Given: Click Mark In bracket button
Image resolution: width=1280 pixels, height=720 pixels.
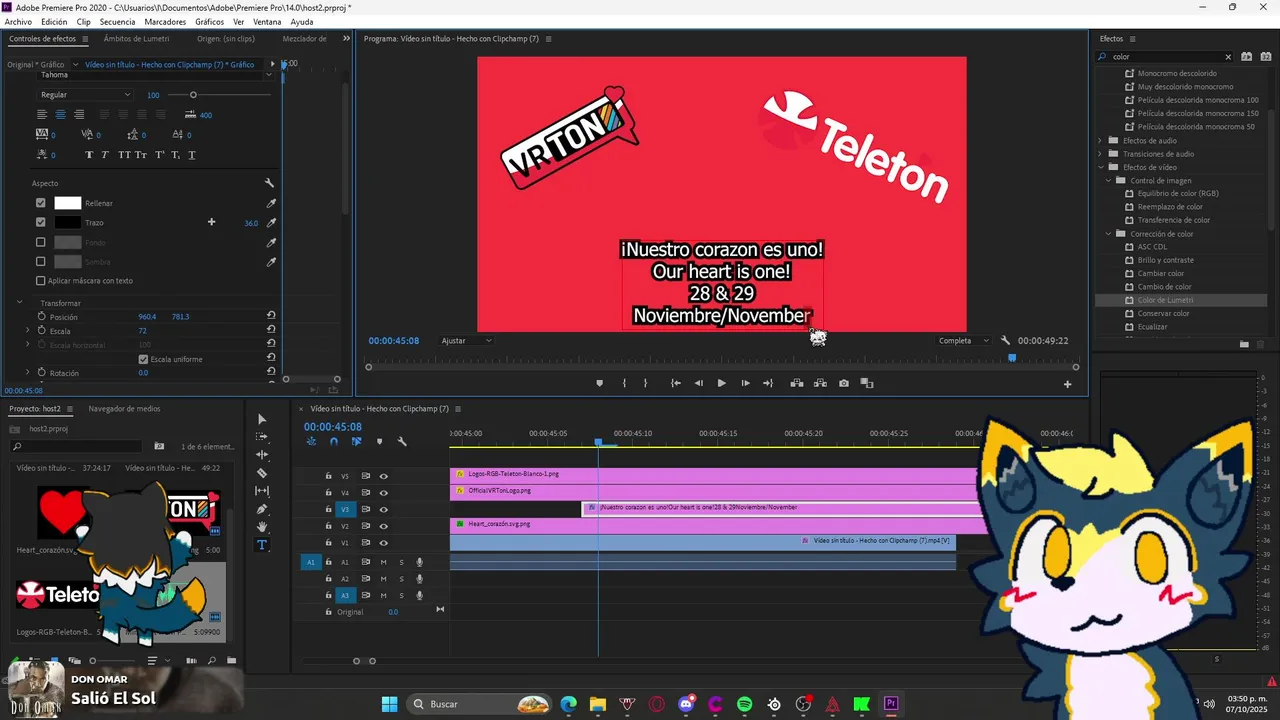Looking at the screenshot, I should pyautogui.click(x=624, y=383).
